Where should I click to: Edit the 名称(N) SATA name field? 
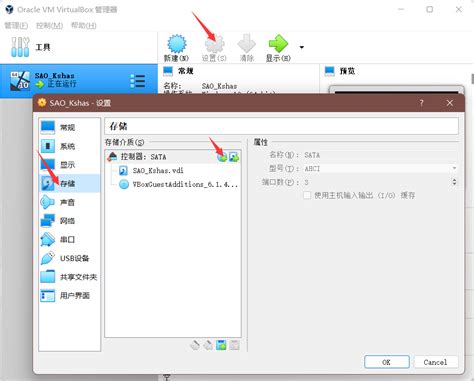[x=380, y=155]
